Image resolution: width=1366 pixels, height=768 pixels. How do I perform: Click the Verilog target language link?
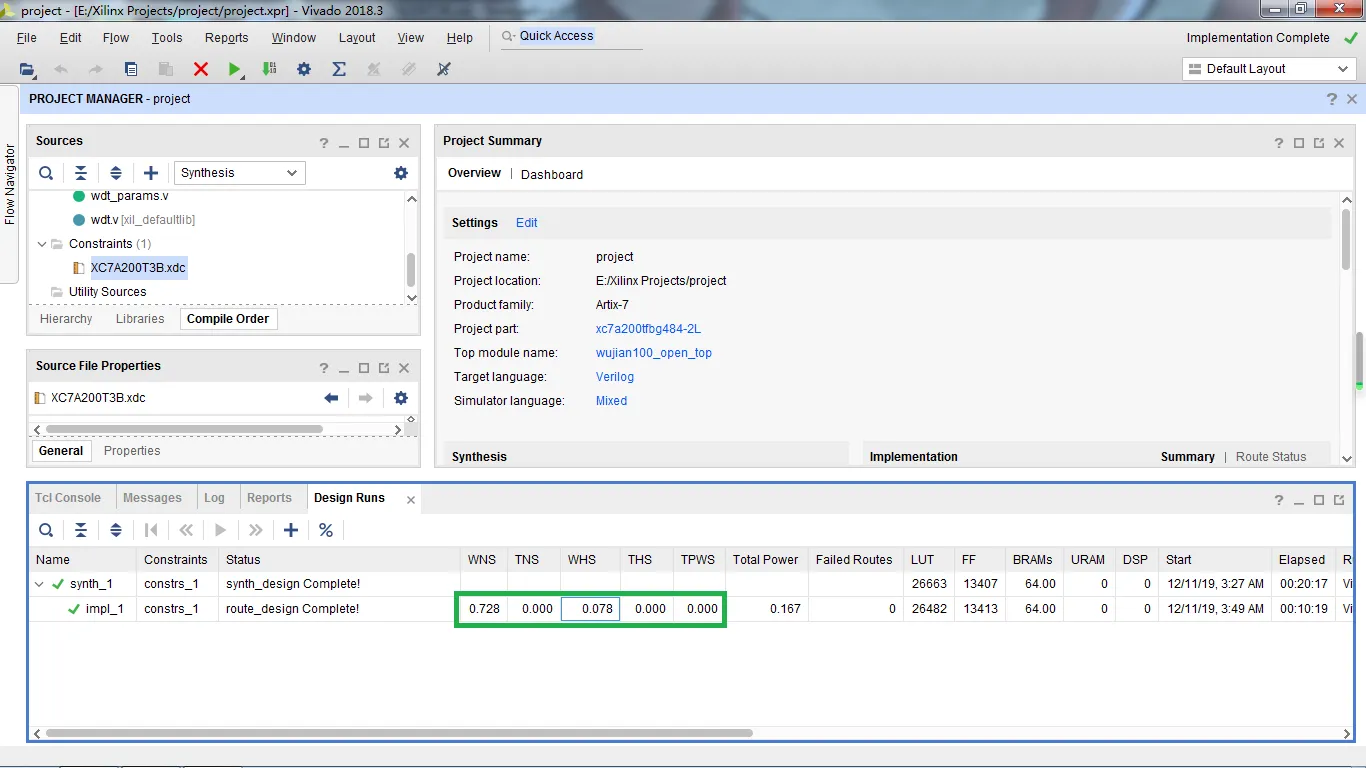[x=615, y=377]
